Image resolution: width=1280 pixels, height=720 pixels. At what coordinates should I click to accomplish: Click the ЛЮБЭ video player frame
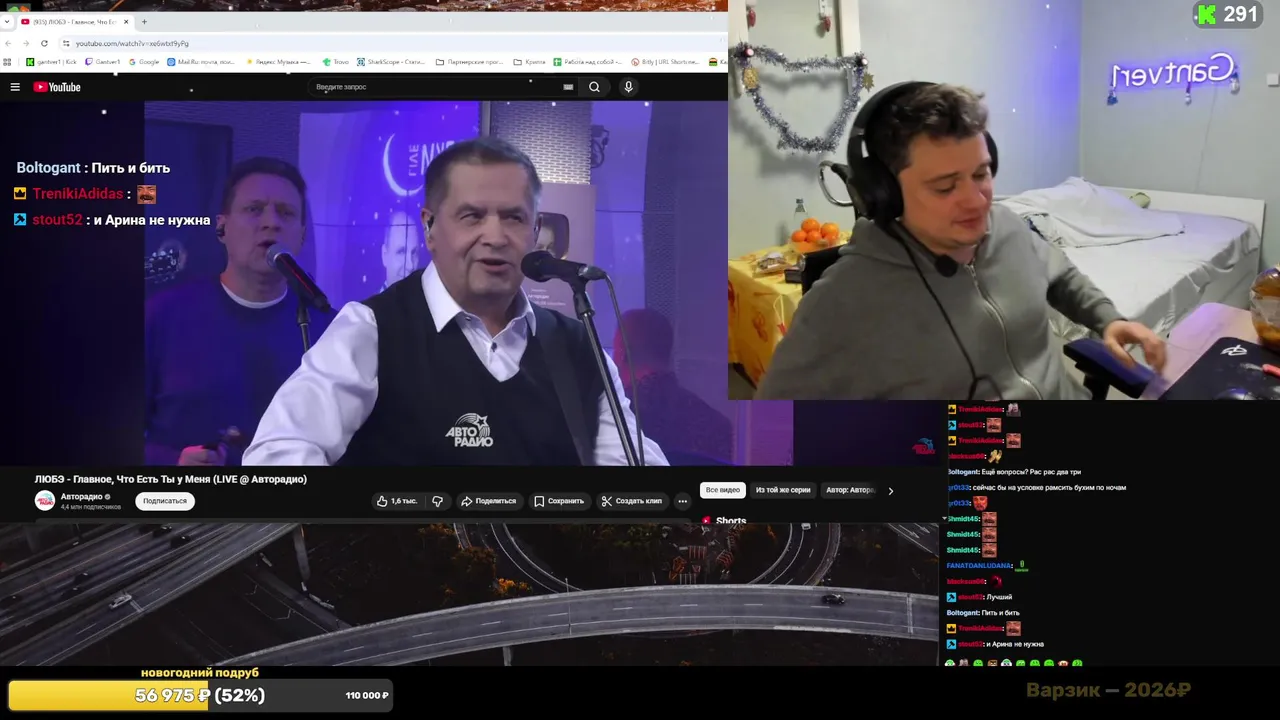[x=468, y=283]
